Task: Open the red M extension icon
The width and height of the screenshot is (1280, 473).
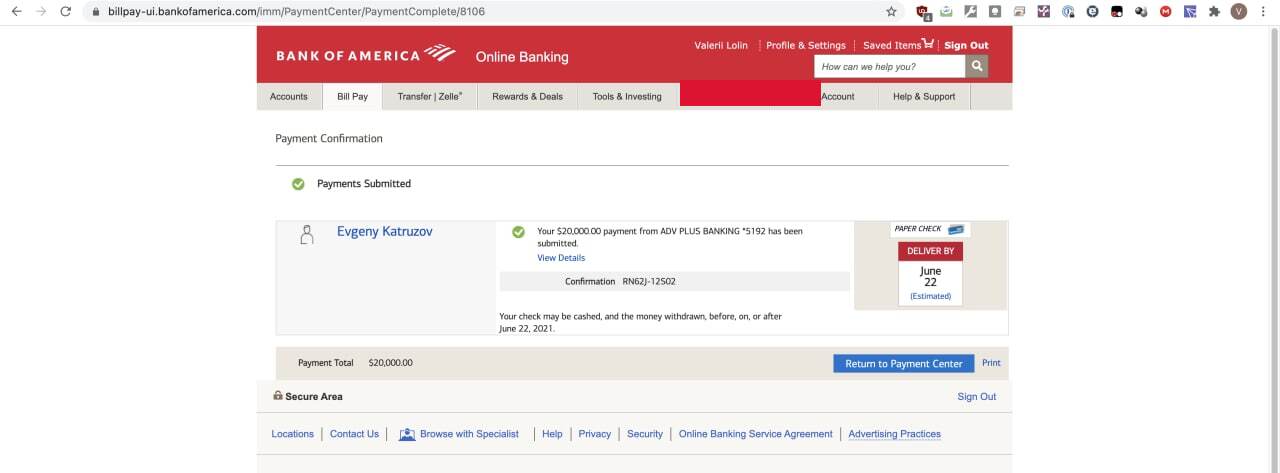Action: click(x=1165, y=12)
